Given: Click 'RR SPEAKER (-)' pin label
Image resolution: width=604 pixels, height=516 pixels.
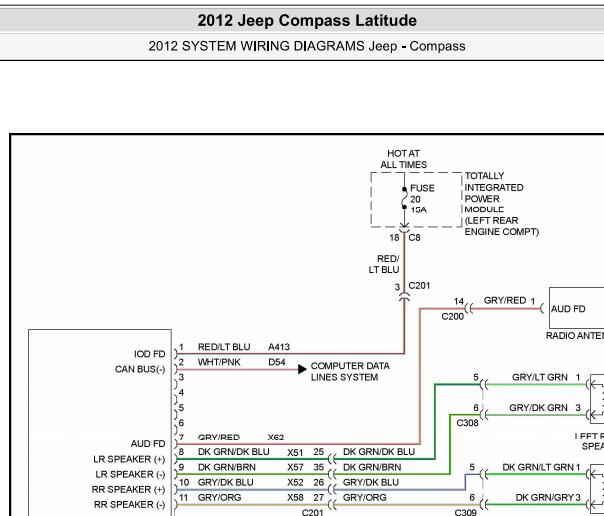Looking at the screenshot, I should (129, 504).
